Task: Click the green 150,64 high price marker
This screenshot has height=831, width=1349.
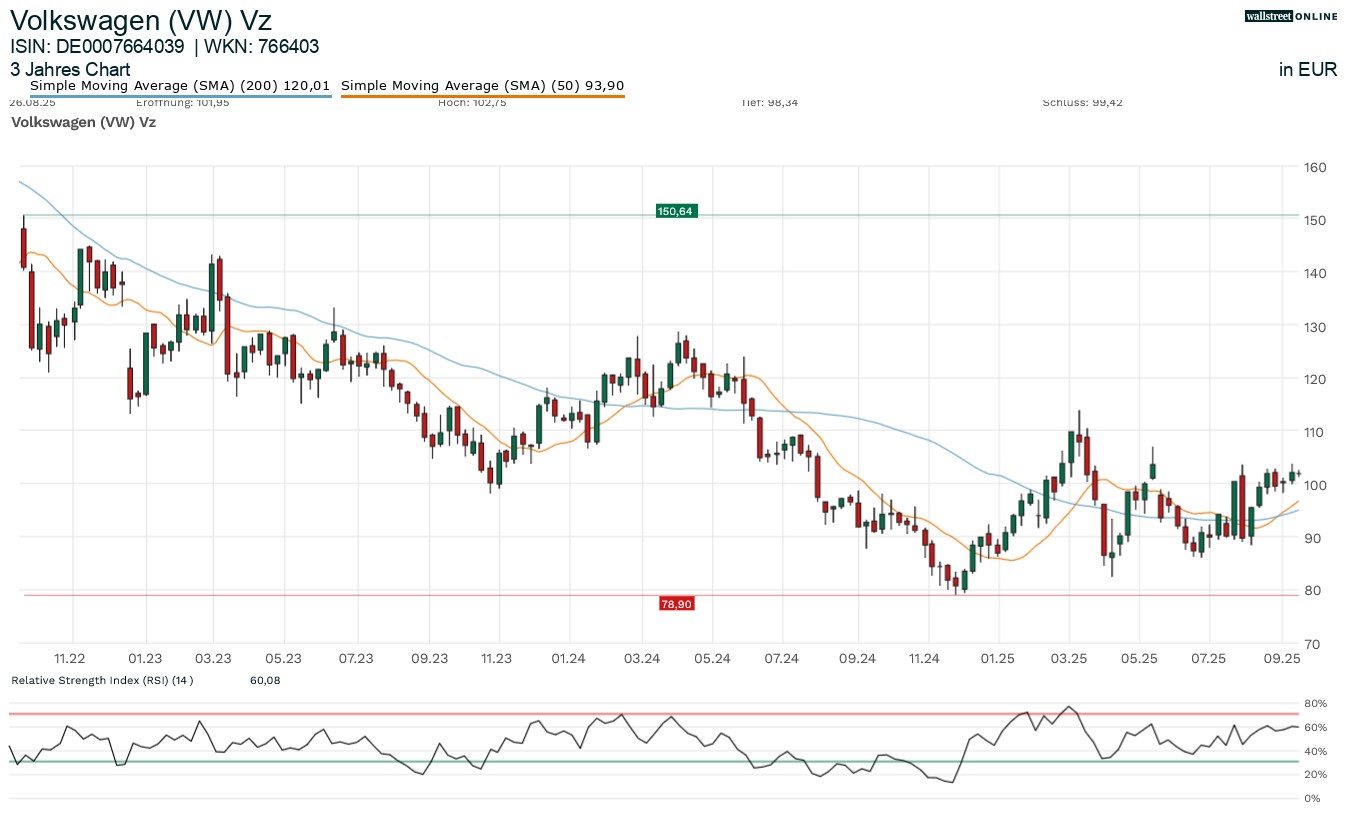Action: [675, 211]
